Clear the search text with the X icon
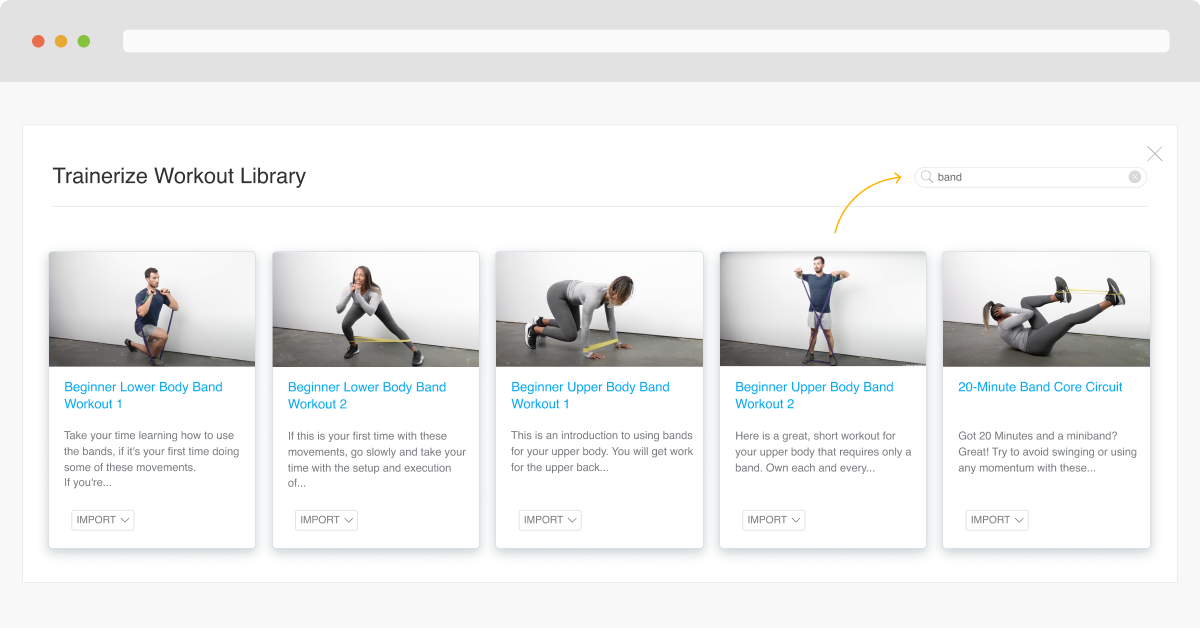The height and width of the screenshot is (628, 1200). point(1134,177)
